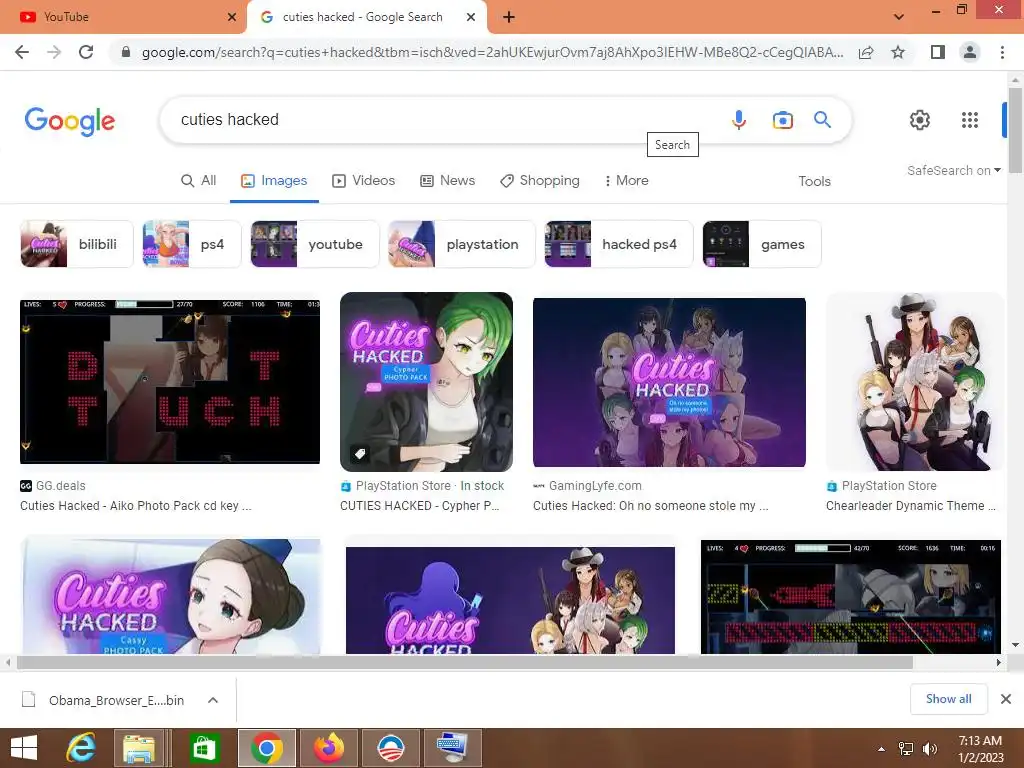The image size is (1024, 768).
Task: Open the Cypher Photo Pack thumbnail
Action: (426, 382)
